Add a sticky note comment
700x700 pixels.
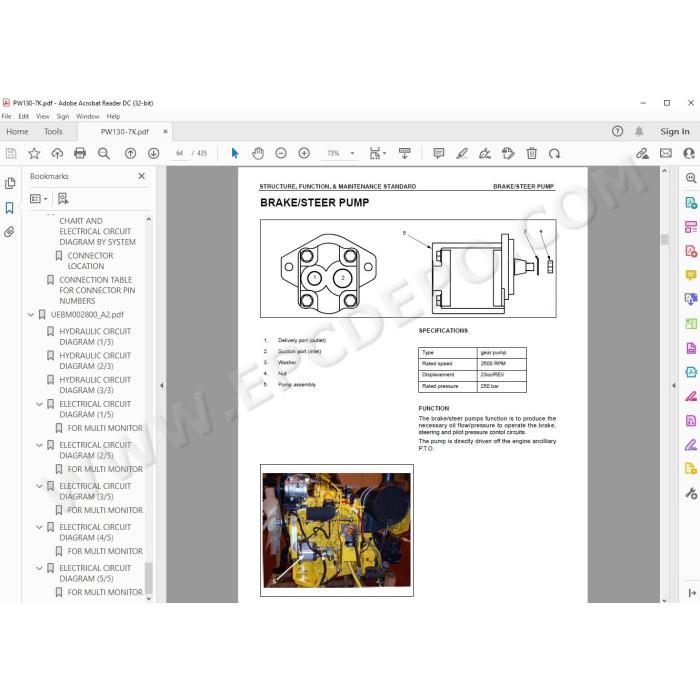tap(439, 154)
